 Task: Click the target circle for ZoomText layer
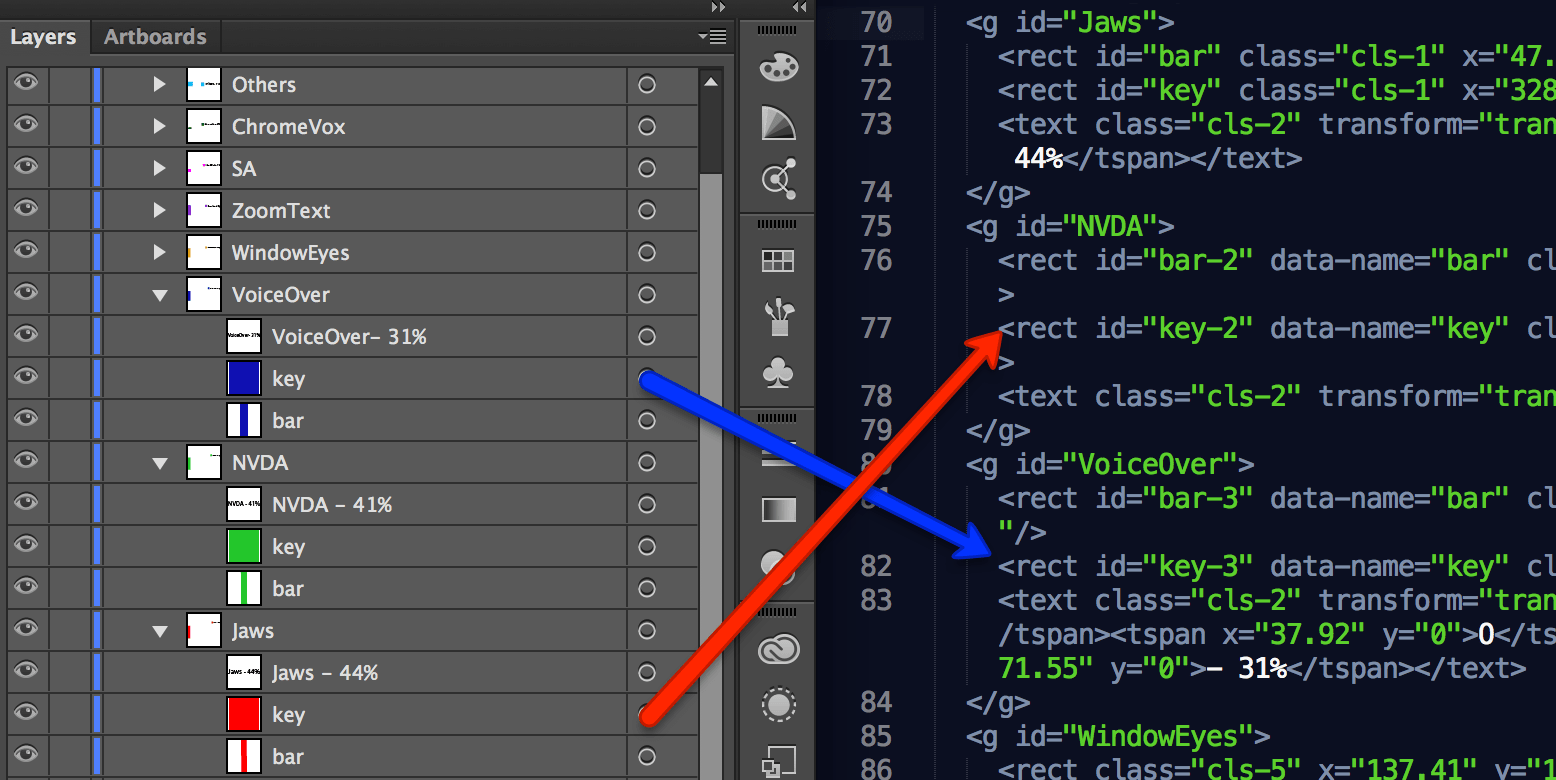[x=647, y=211]
